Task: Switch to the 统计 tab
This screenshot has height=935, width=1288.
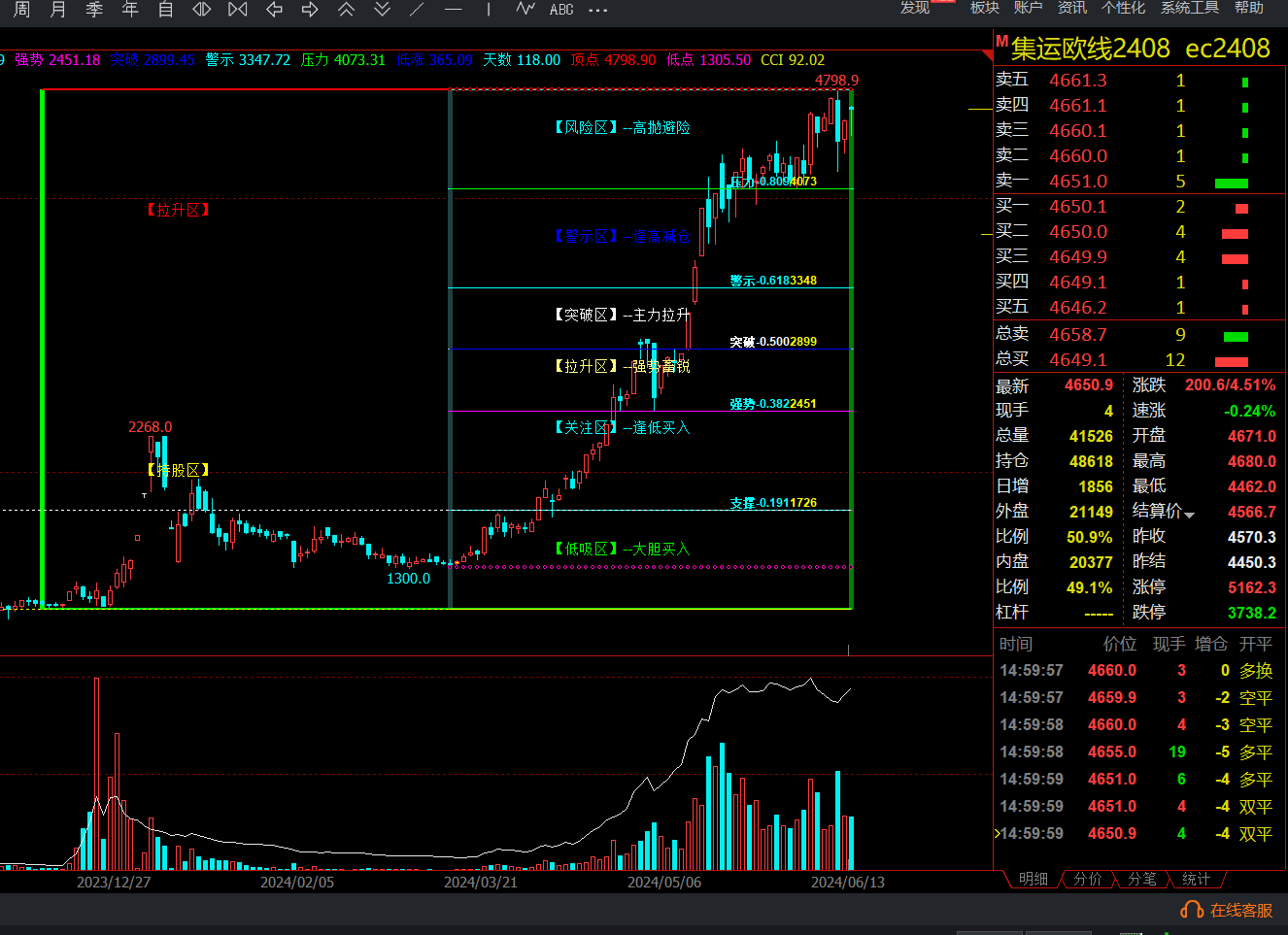Action: pos(1197,879)
